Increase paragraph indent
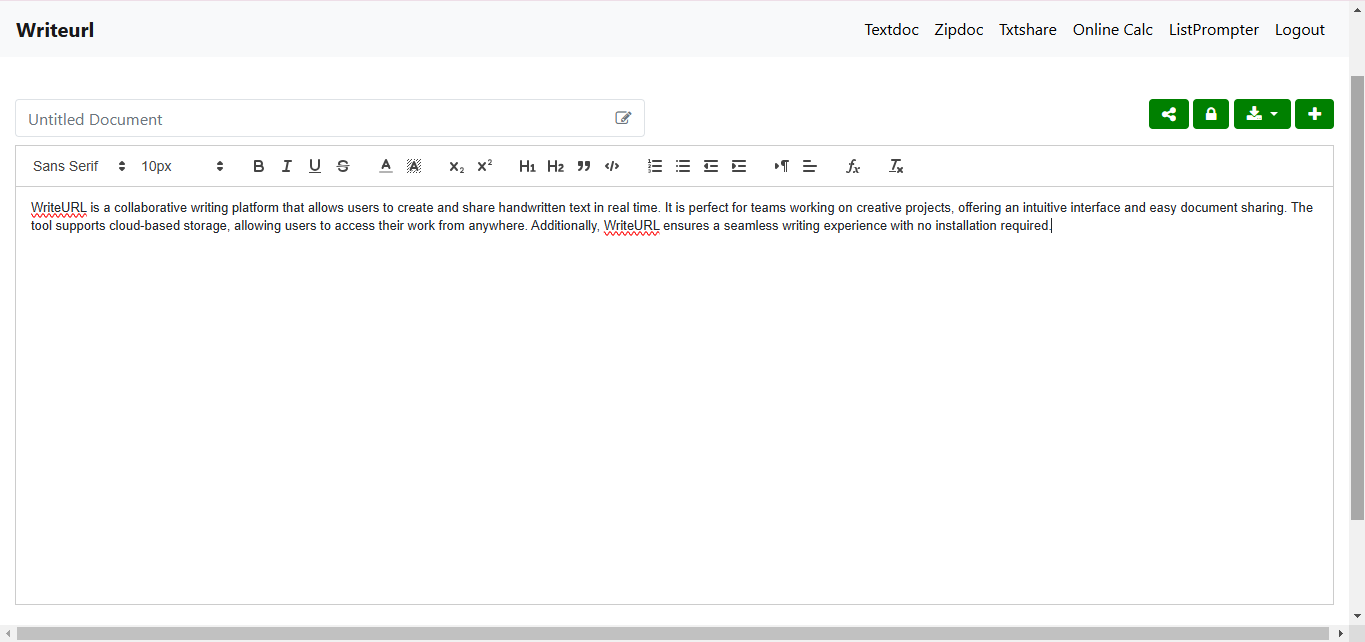This screenshot has width=1365, height=642. pos(739,166)
